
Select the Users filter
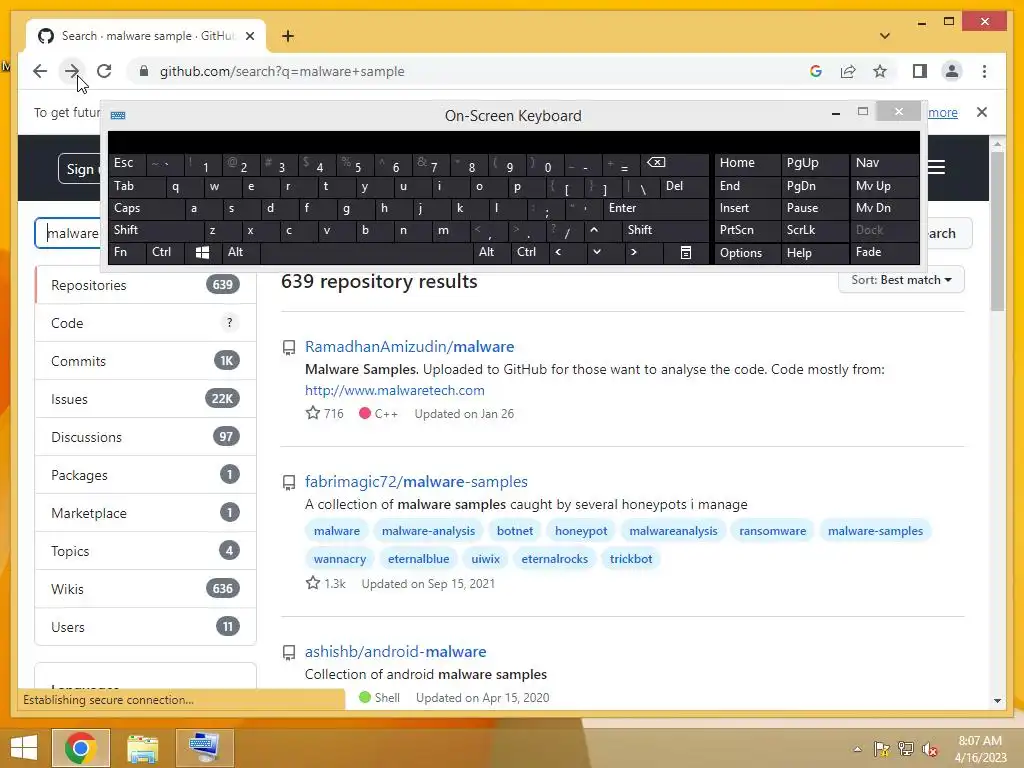146,627
